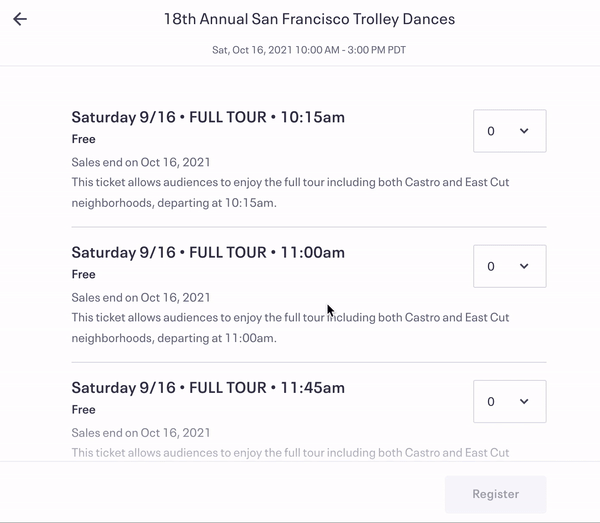Click the sales end date for 10:15am ticket
The image size is (600, 523).
(141, 162)
